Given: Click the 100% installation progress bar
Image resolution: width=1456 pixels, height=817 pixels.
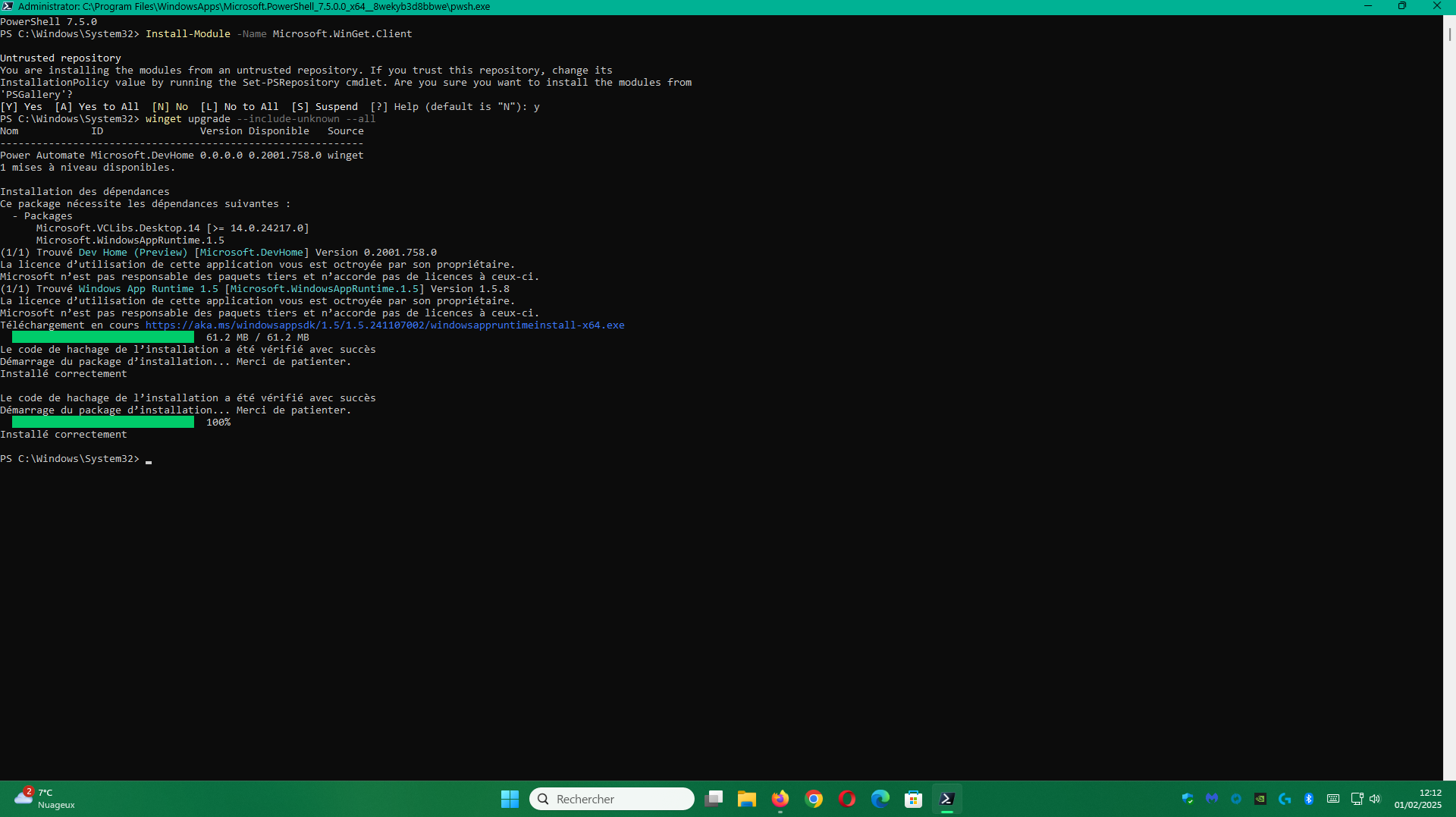Looking at the screenshot, I should tap(103, 423).
